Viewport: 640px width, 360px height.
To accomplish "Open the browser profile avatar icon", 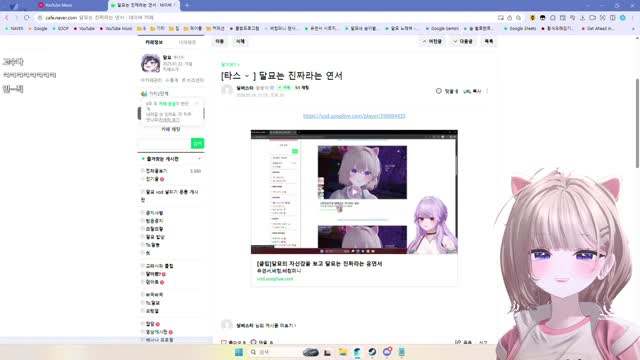I will (622, 18).
